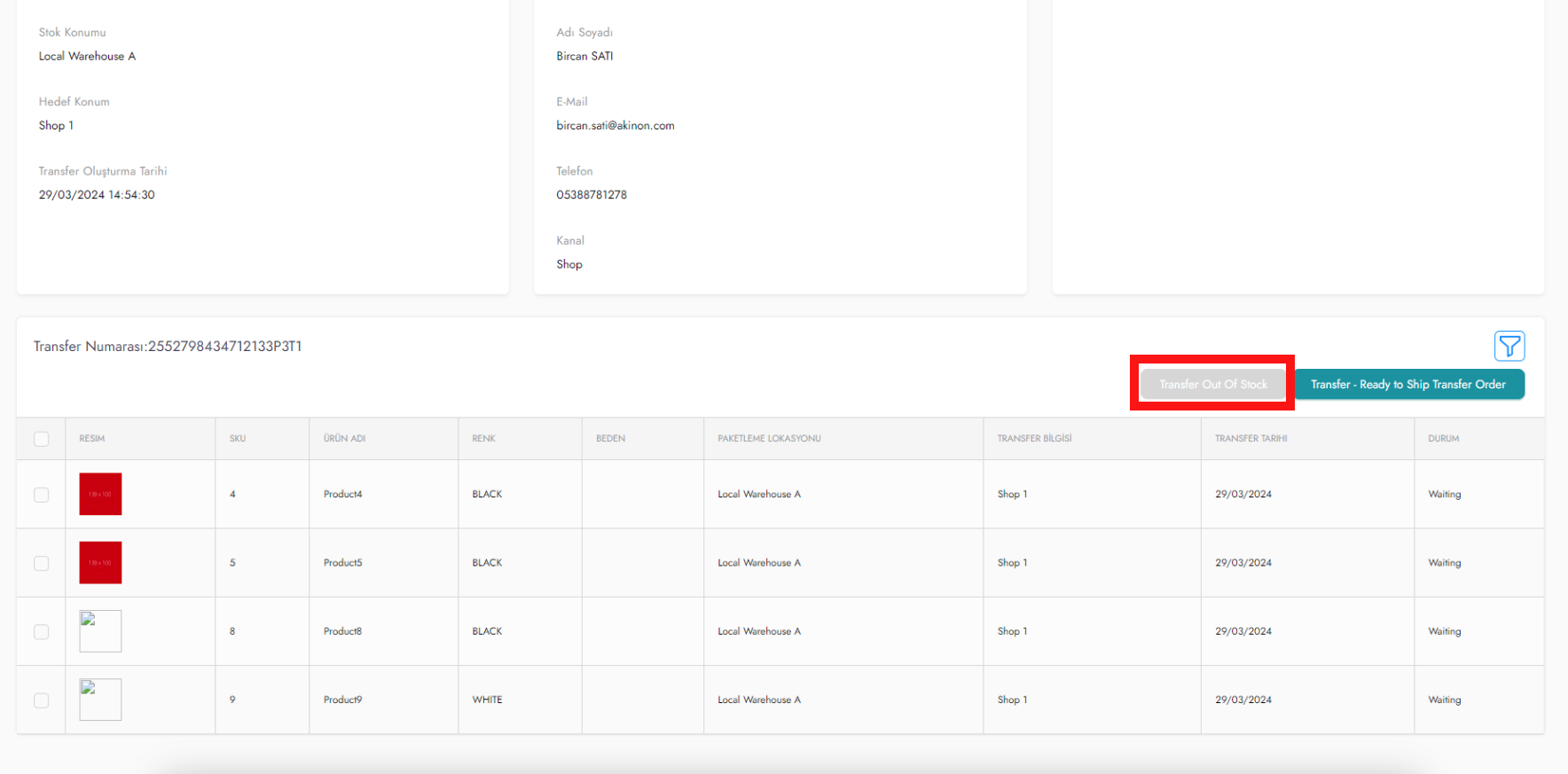Click Waiting status of Product4 row
This screenshot has width=1568, height=774.
point(1444,495)
